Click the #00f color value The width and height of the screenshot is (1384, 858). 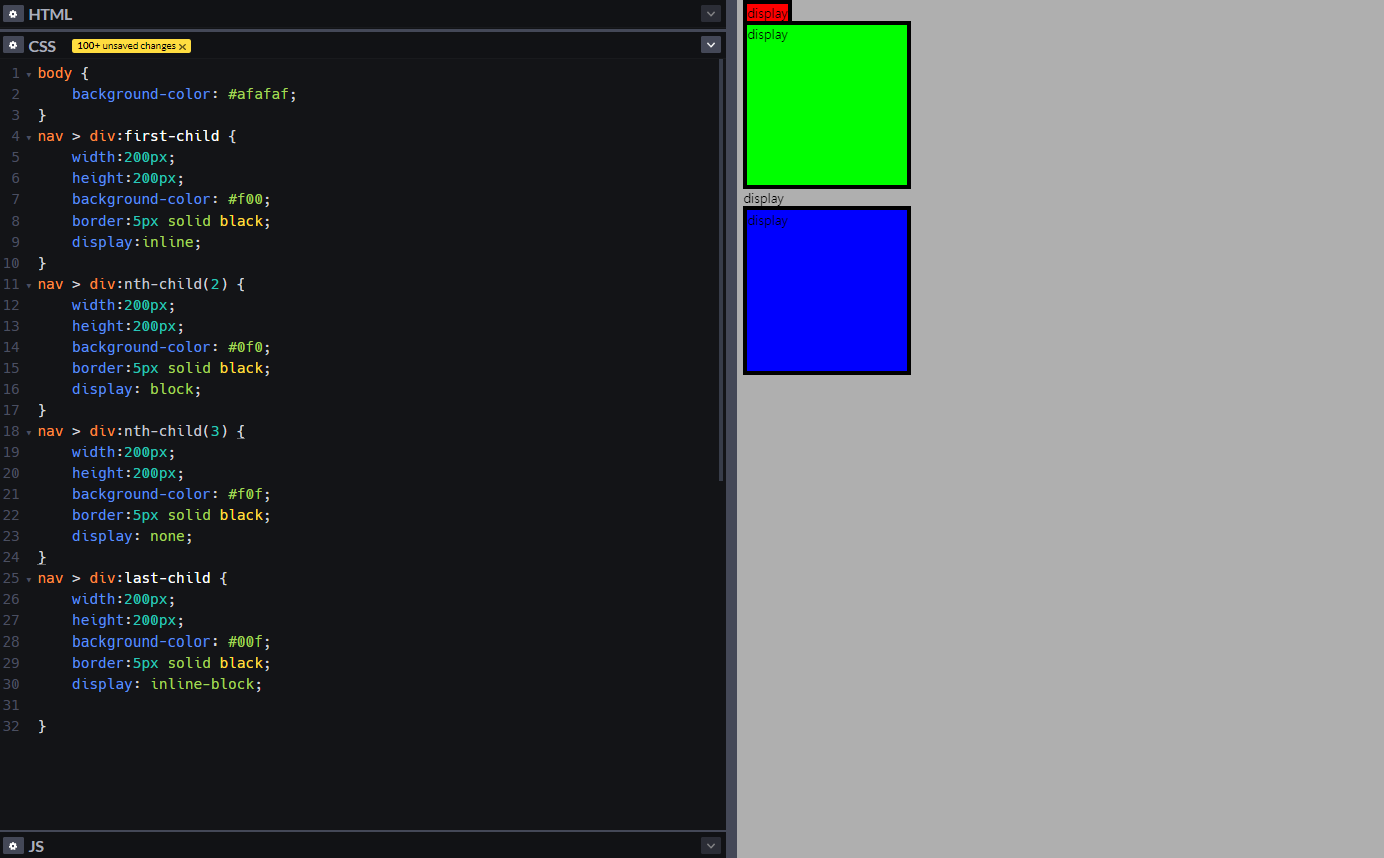click(x=245, y=641)
